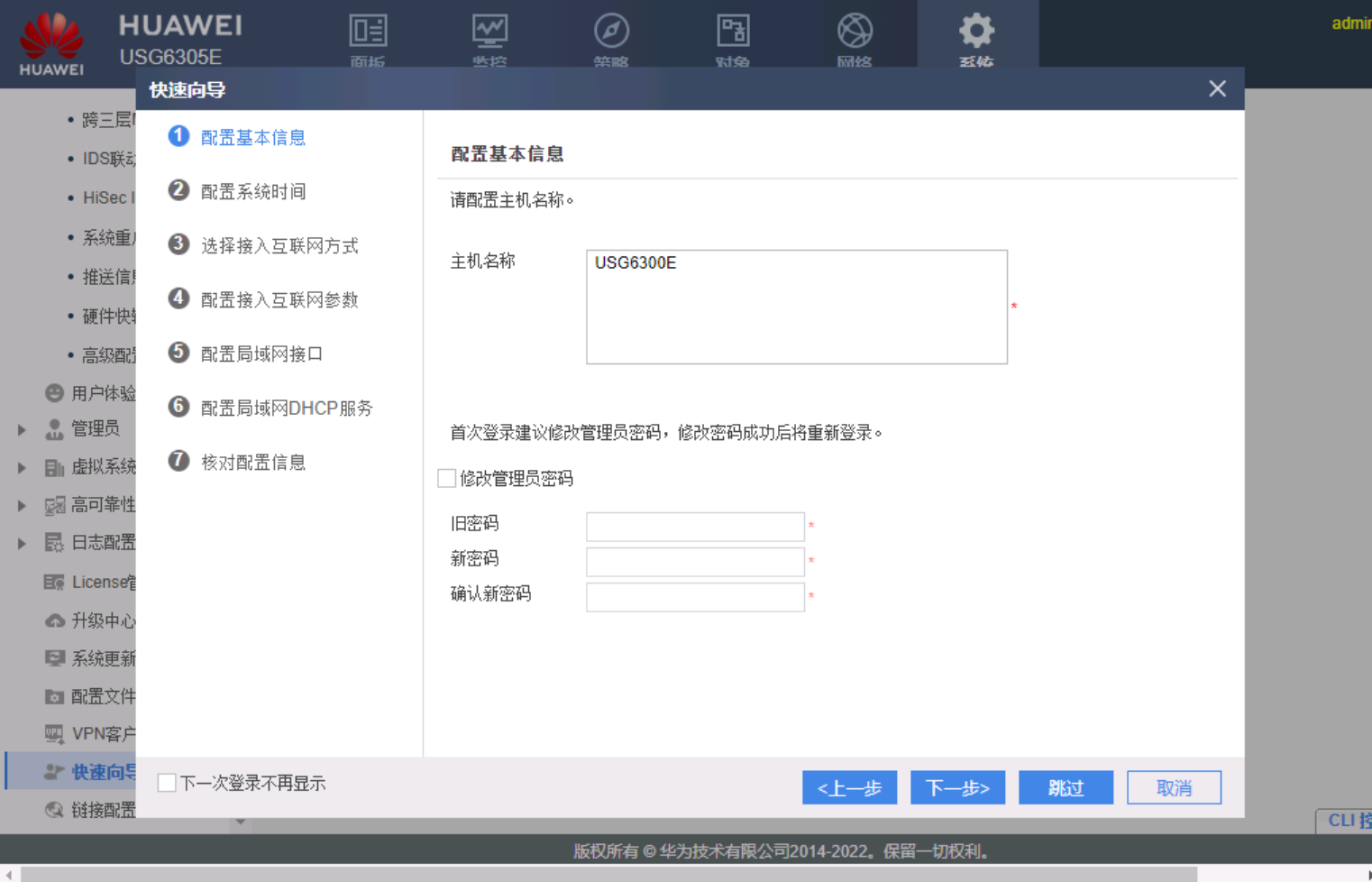Screen dimensions: 1372x882
Task: Click the 跳过 skip button
Action: [x=1066, y=787]
